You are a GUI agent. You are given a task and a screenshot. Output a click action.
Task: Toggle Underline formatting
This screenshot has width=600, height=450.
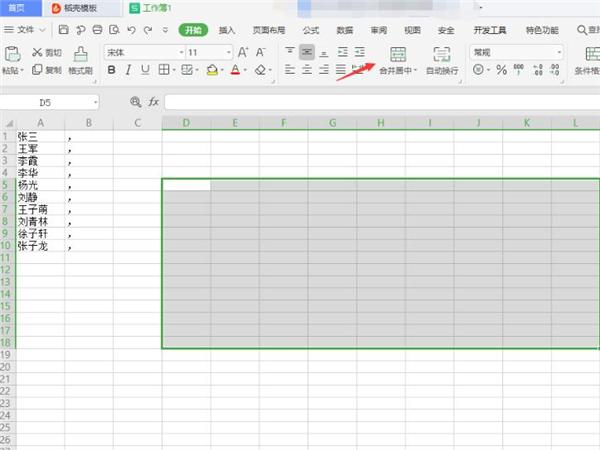tap(145, 70)
